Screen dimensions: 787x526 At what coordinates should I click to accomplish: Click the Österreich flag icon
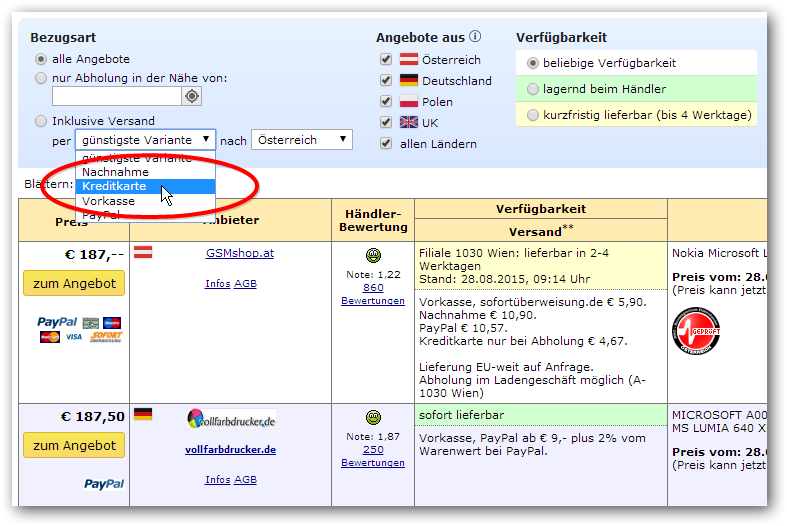409,59
